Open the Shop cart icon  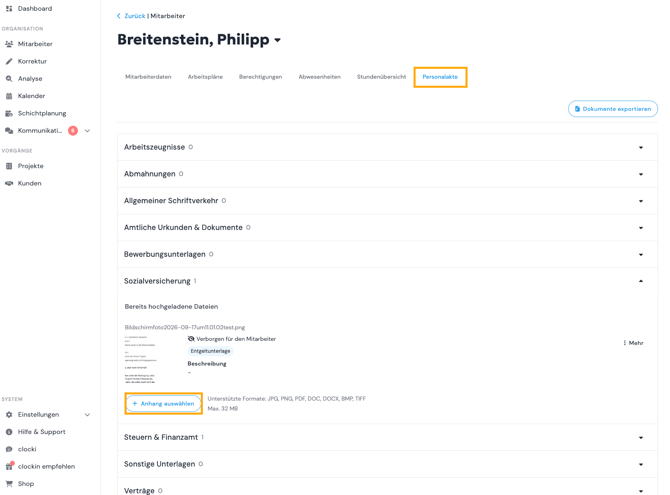[9, 483]
